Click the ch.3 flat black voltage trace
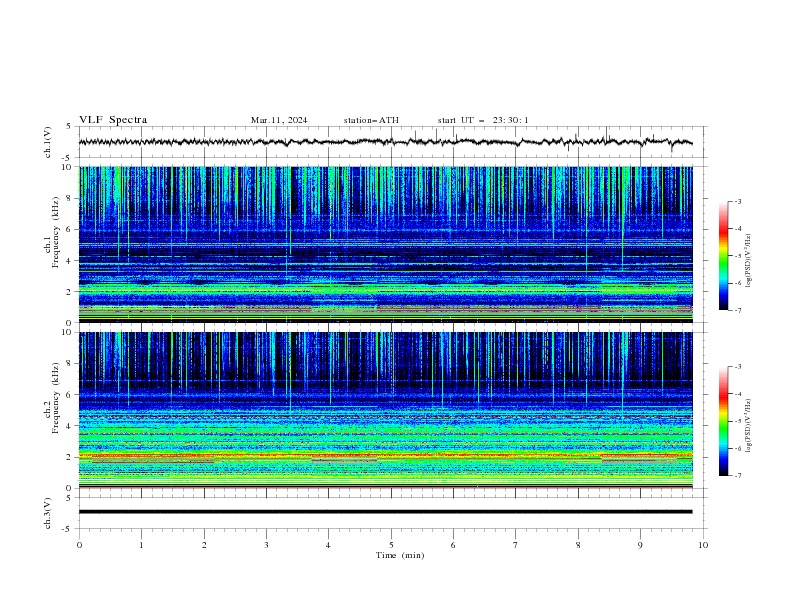The image size is (792, 612). point(385,512)
